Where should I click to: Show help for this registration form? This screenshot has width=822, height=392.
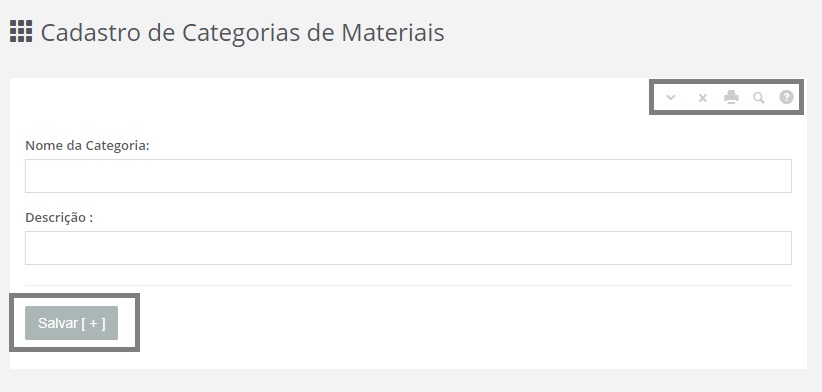(x=786, y=97)
